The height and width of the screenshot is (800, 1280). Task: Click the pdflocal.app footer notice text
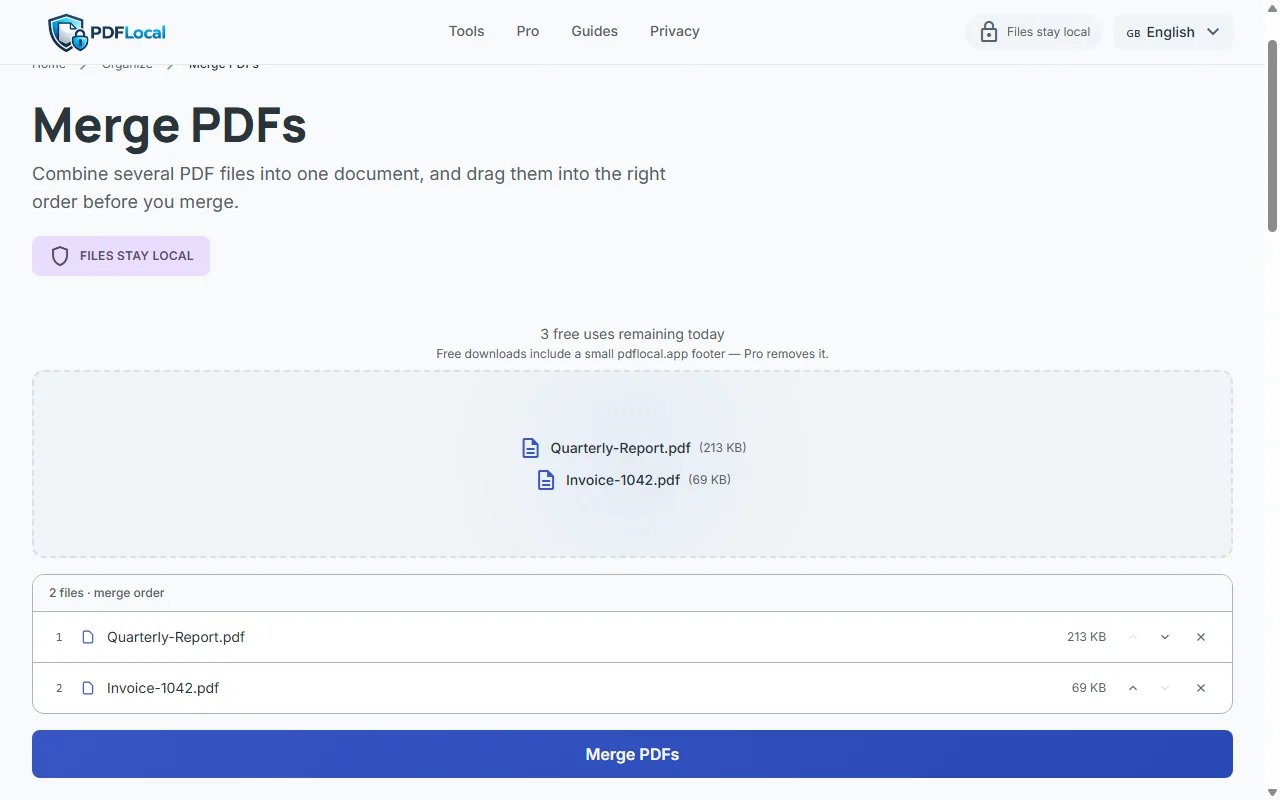pyautogui.click(x=632, y=354)
